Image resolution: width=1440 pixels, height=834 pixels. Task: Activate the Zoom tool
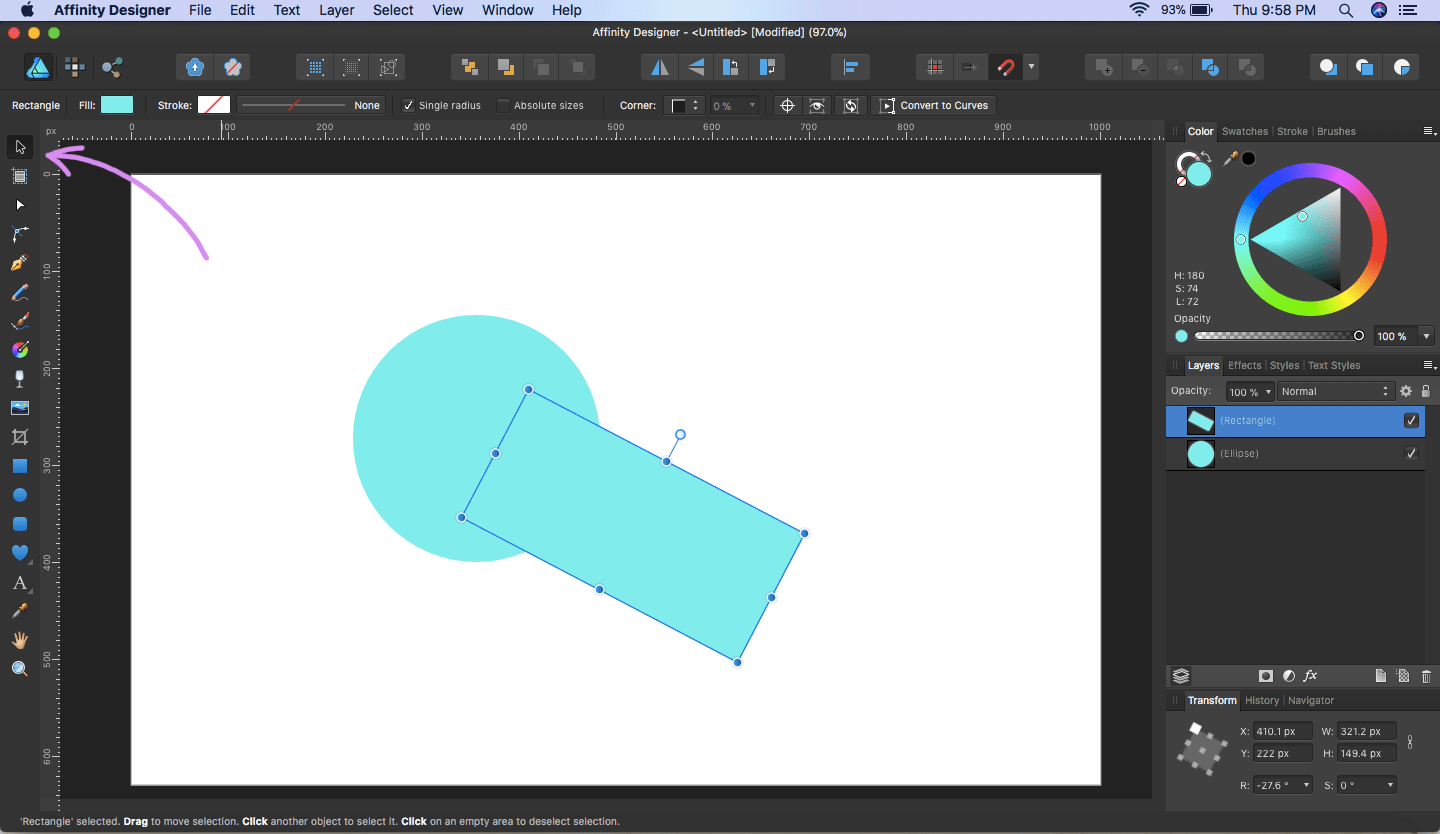20,669
